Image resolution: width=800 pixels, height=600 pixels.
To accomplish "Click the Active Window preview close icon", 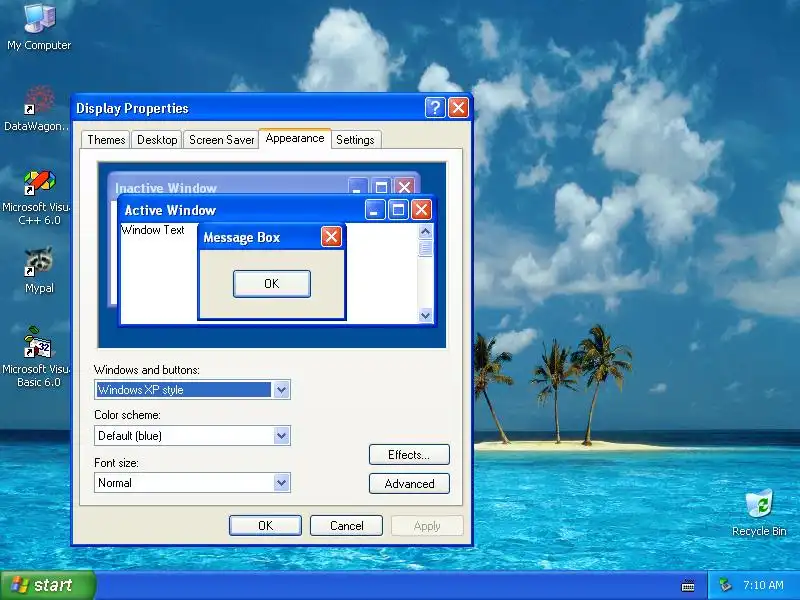I will [421, 210].
